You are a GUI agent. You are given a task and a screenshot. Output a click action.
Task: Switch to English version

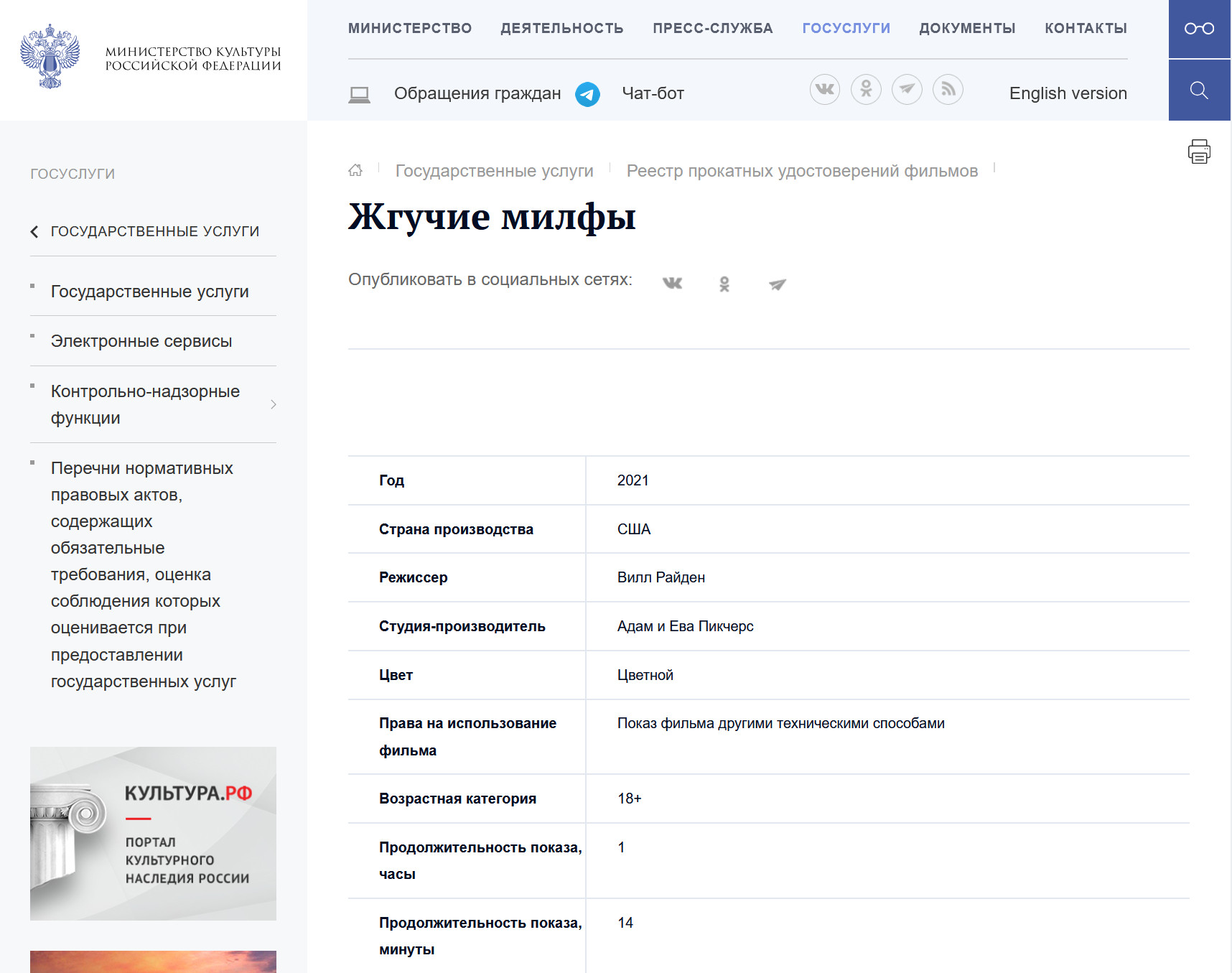(x=1068, y=93)
